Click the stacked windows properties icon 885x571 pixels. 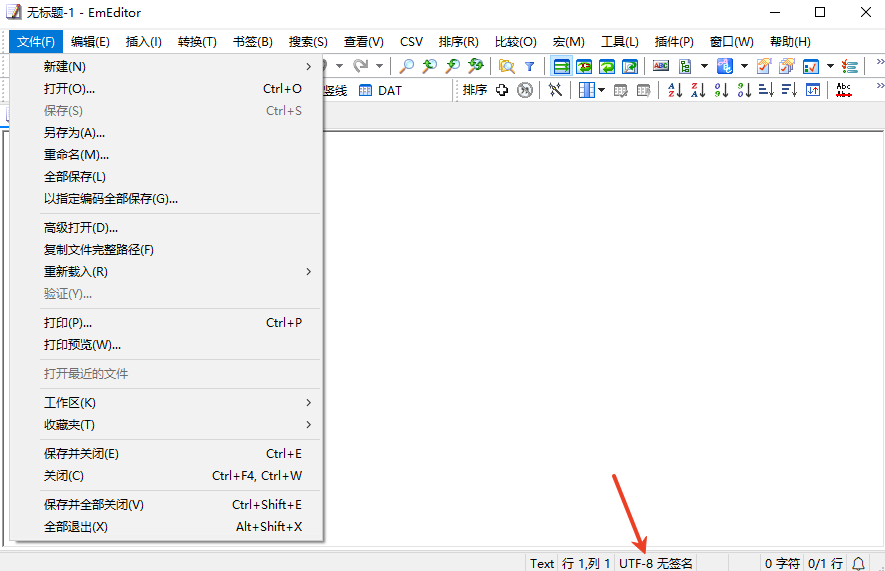[787, 66]
